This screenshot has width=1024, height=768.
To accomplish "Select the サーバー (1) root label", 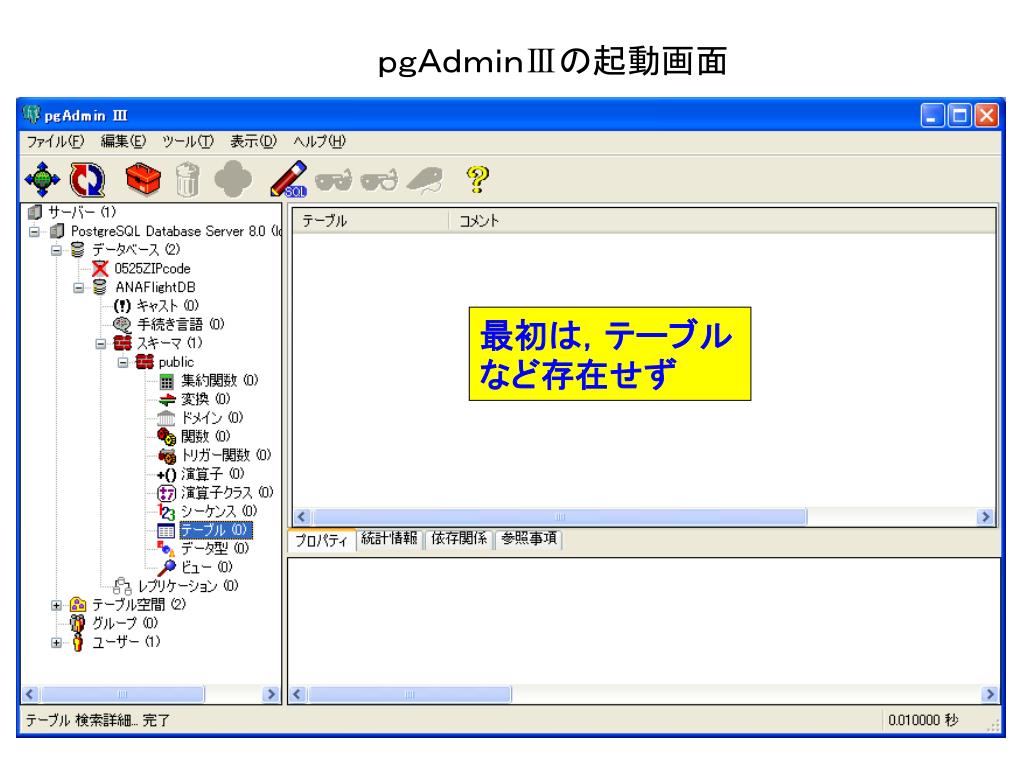I will coord(82,212).
